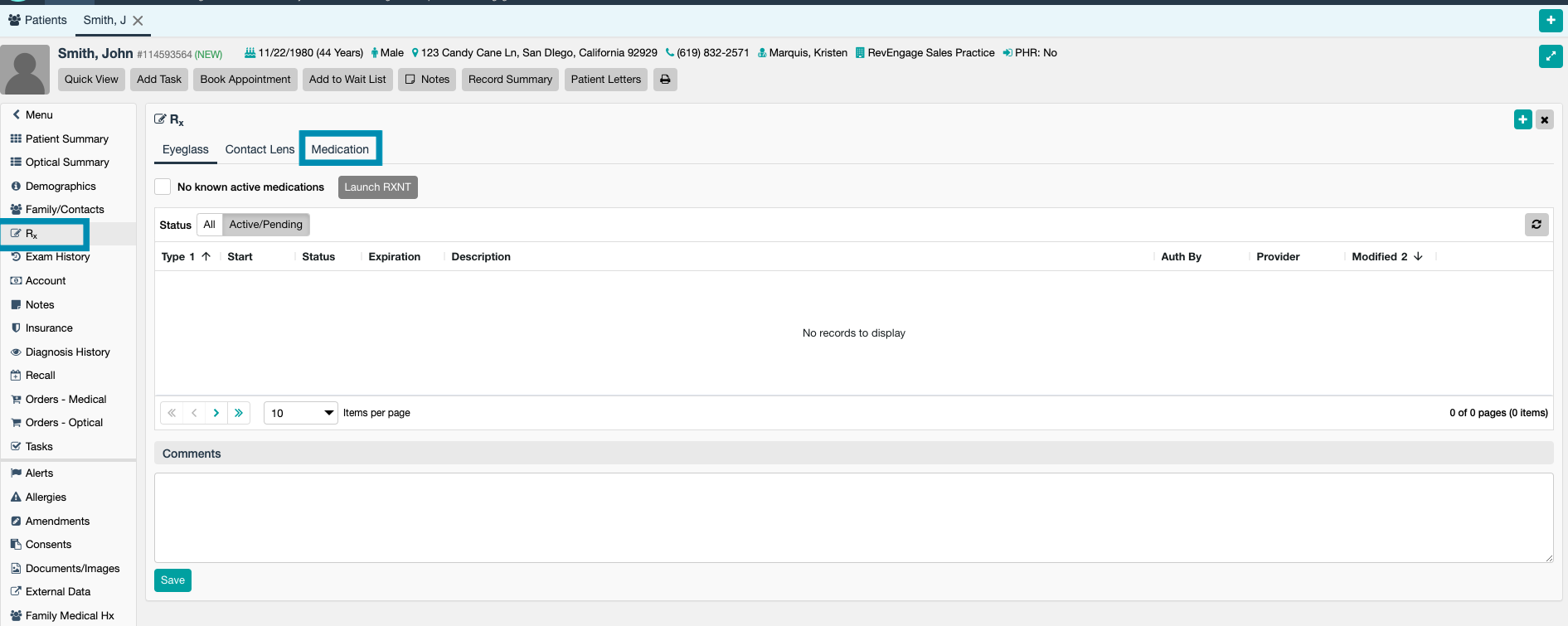Select the All status filter
The width and height of the screenshot is (1568, 626).
tap(209, 225)
